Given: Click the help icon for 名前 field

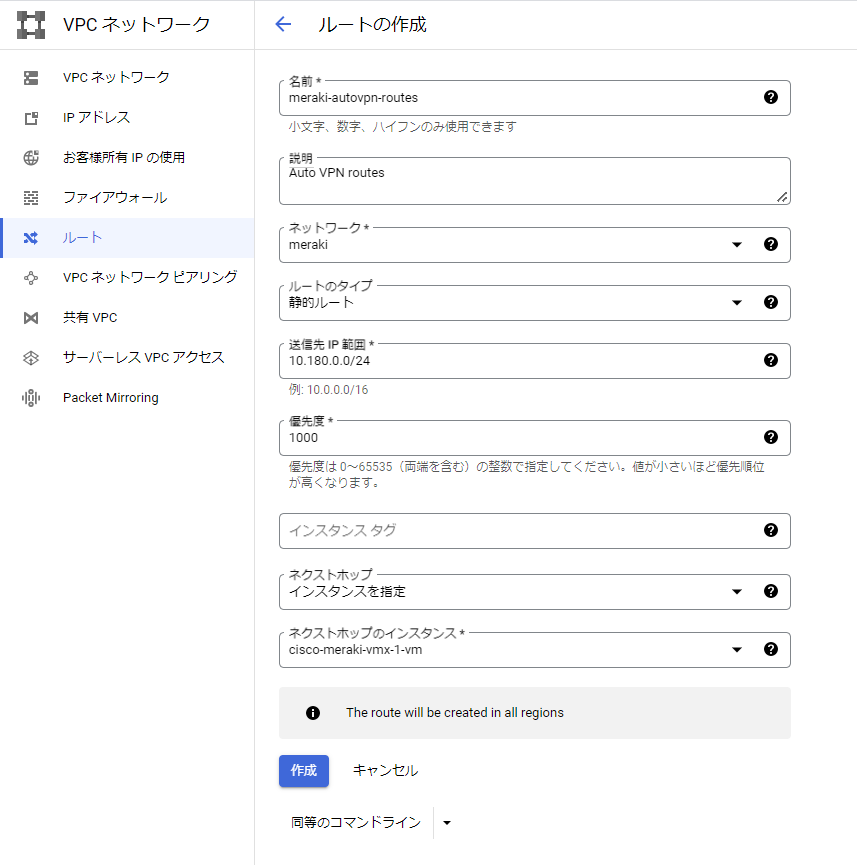Looking at the screenshot, I should coord(770,97).
